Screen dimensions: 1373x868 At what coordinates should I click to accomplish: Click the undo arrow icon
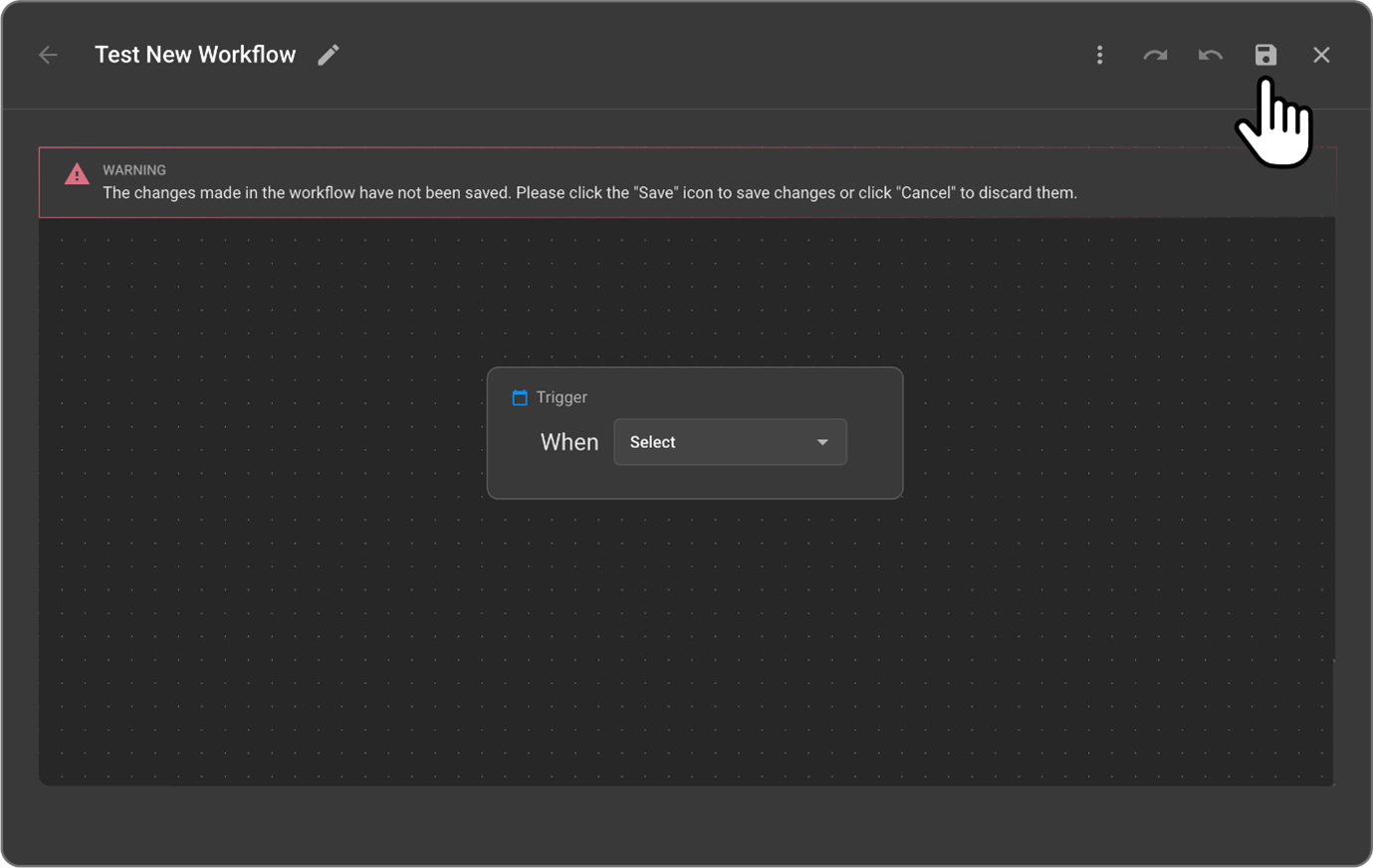(x=1210, y=55)
